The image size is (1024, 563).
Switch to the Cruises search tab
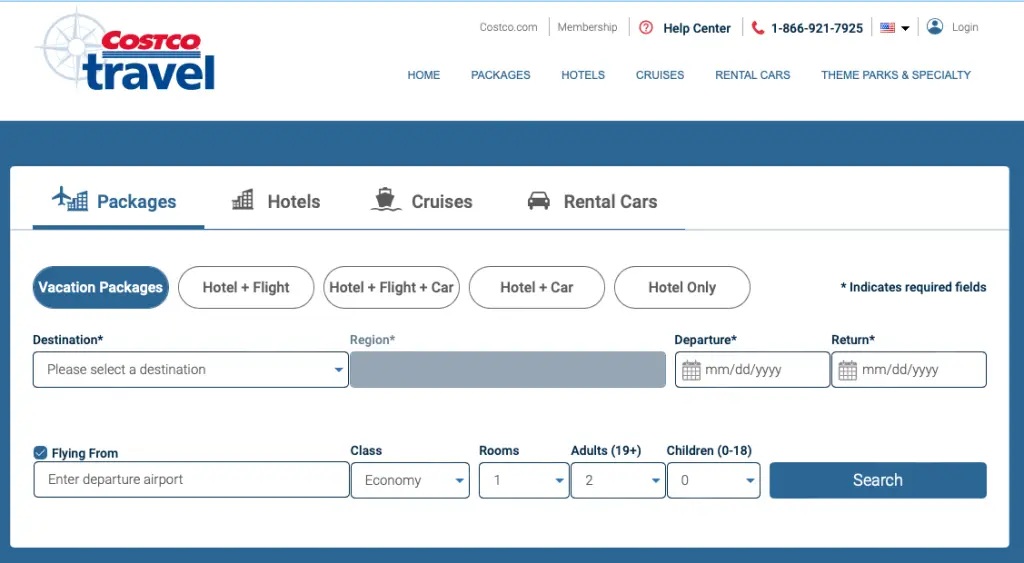click(x=422, y=201)
